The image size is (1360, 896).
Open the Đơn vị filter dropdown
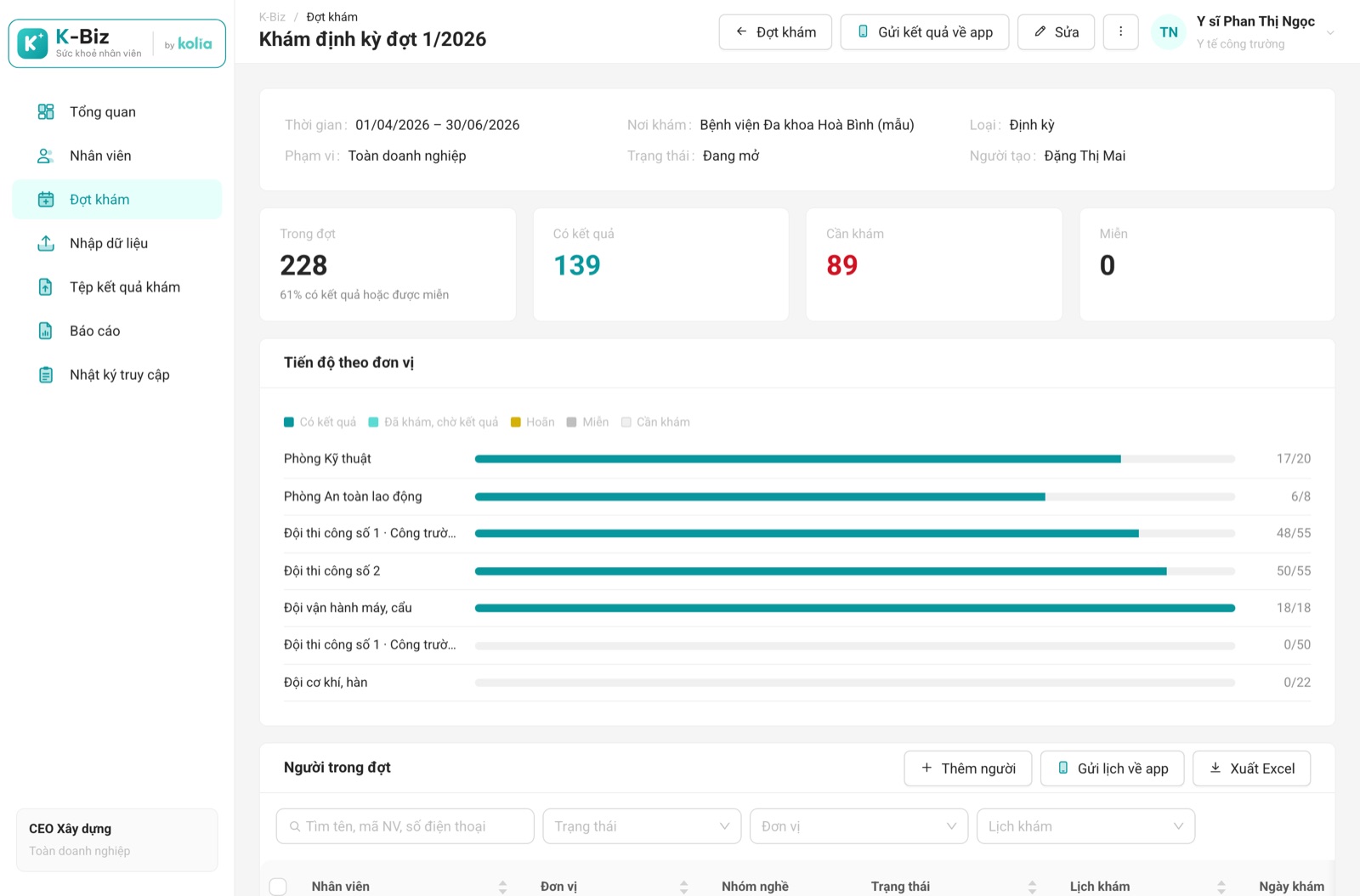coord(858,826)
